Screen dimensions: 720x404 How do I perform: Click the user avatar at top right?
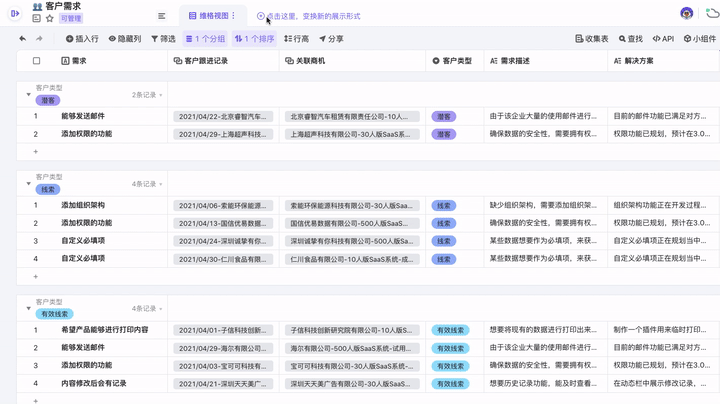click(686, 13)
